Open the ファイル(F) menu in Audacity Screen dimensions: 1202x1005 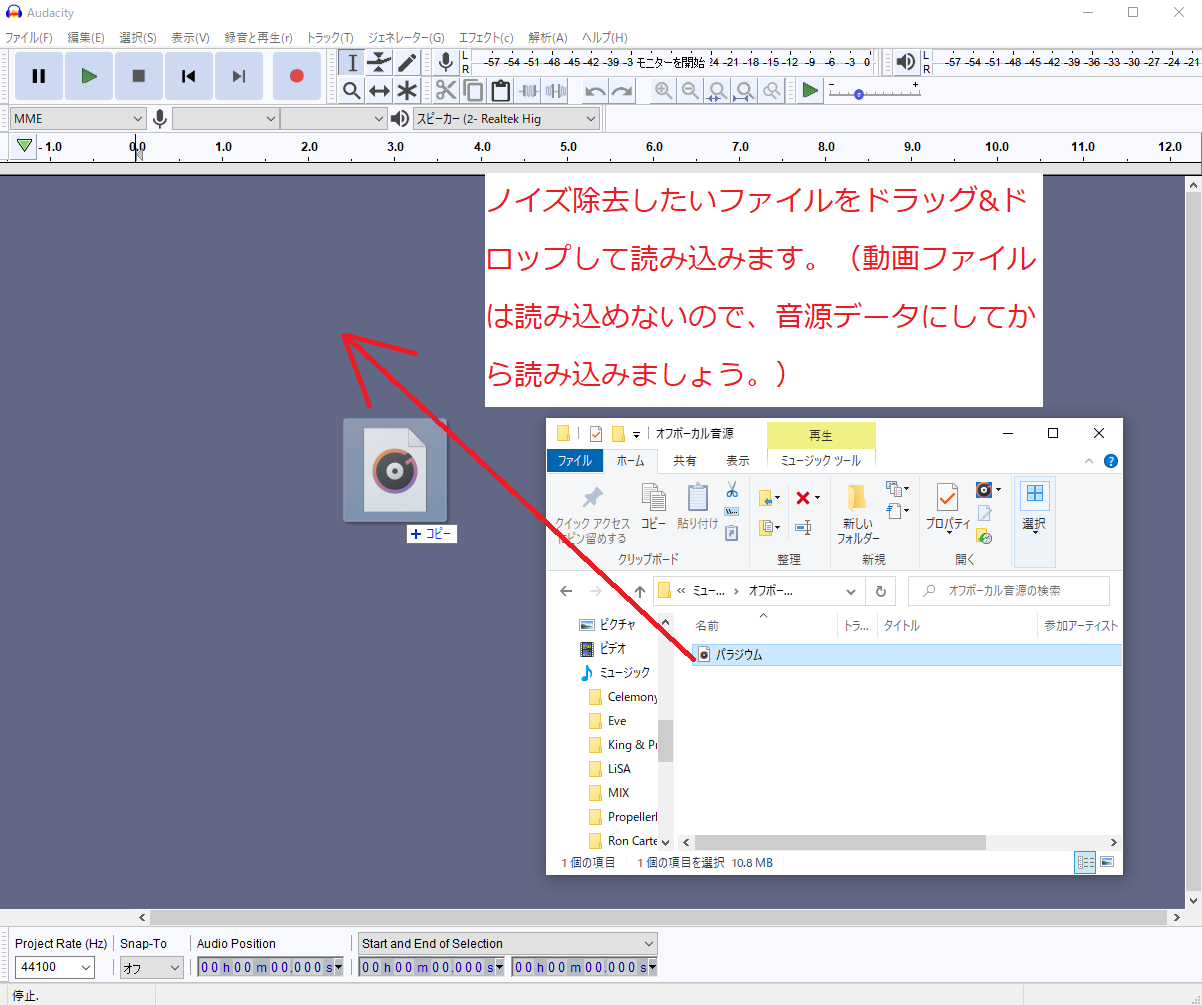[x=29, y=37]
